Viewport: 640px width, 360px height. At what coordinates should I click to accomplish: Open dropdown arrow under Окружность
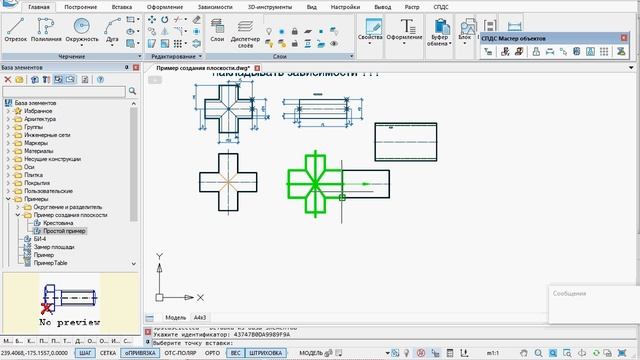pyautogui.click(x=82, y=45)
